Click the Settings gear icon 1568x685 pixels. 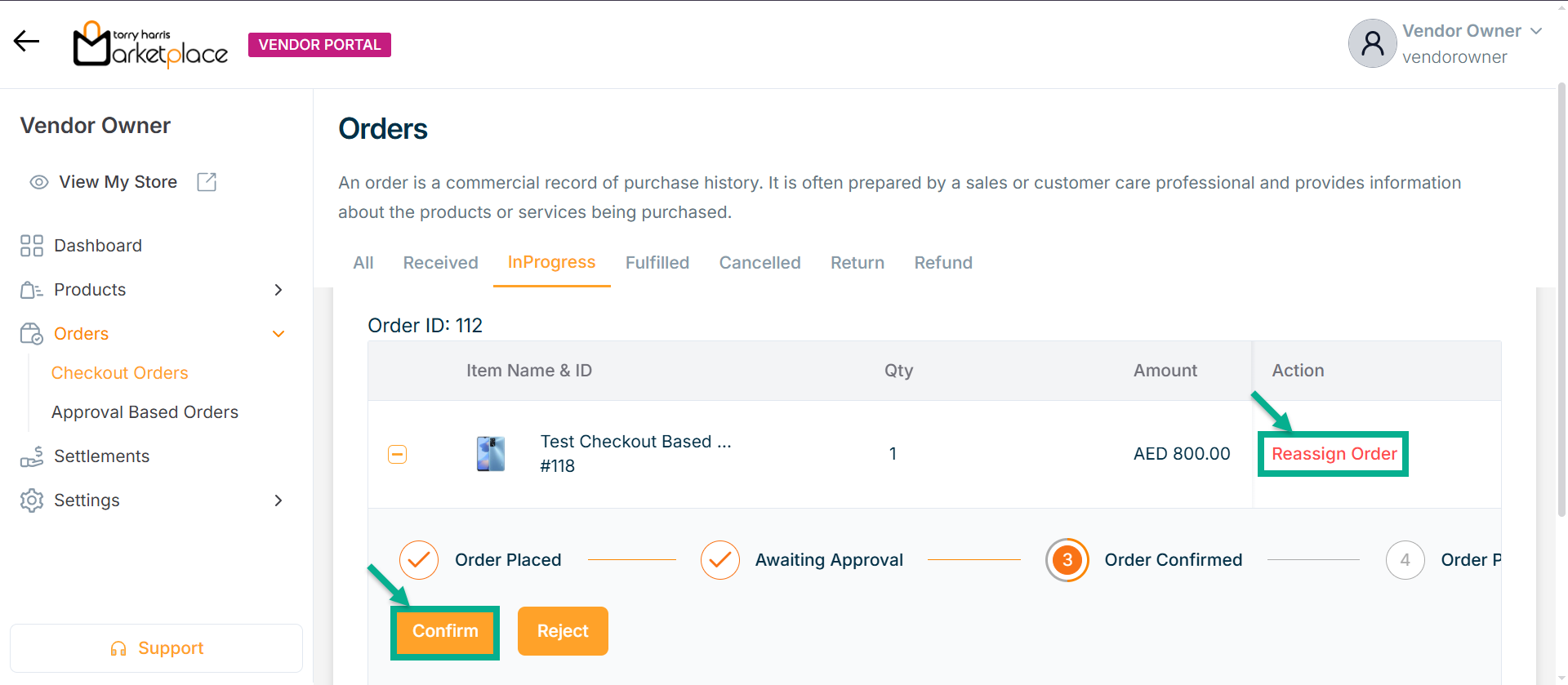(x=32, y=500)
